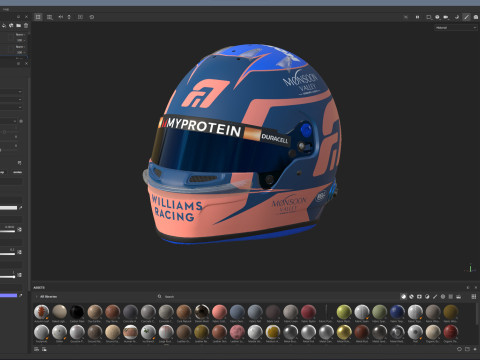
Task: Select the gold metal material sphere
Action: [344, 332]
